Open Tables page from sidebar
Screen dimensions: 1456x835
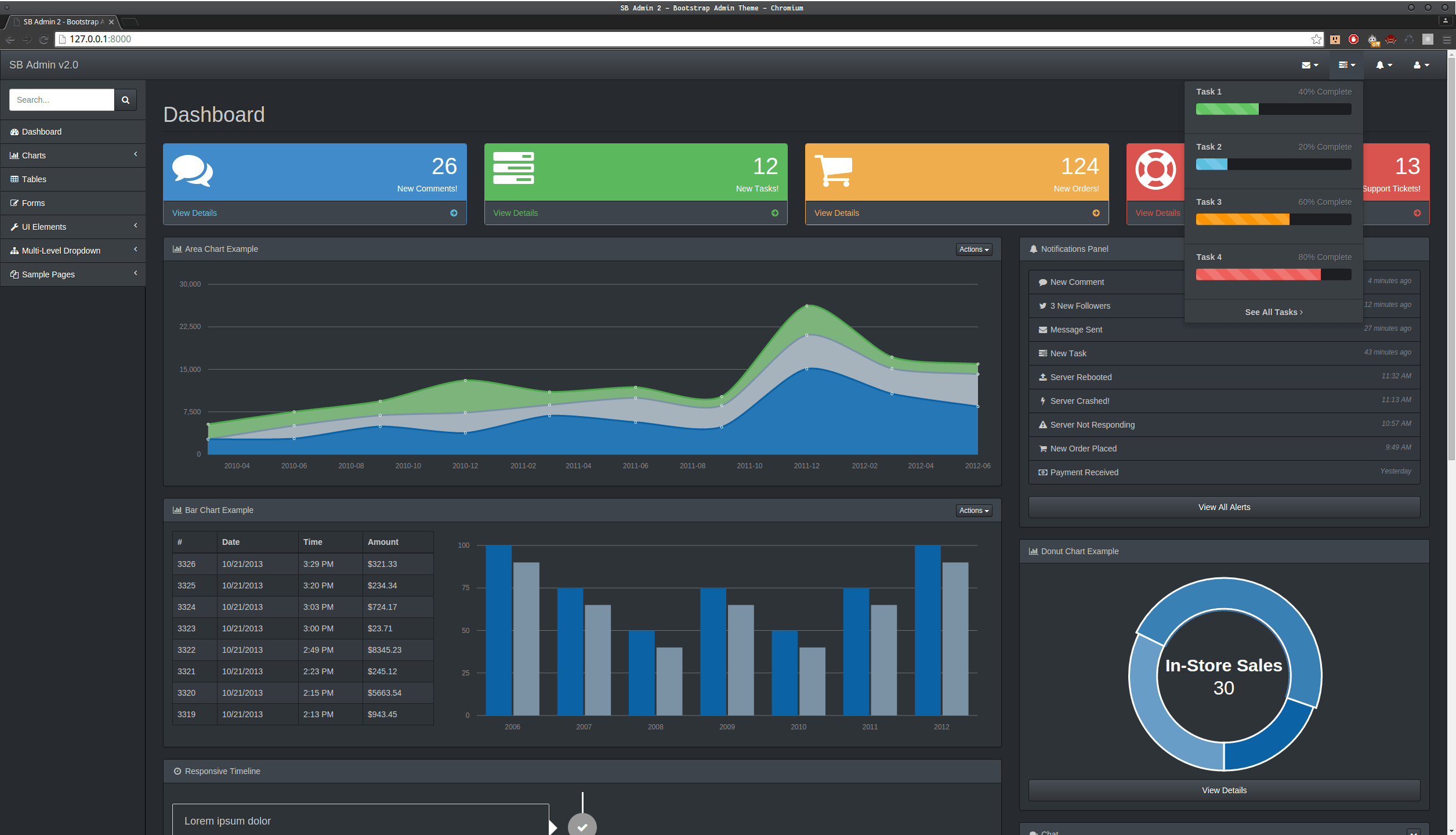[34, 179]
